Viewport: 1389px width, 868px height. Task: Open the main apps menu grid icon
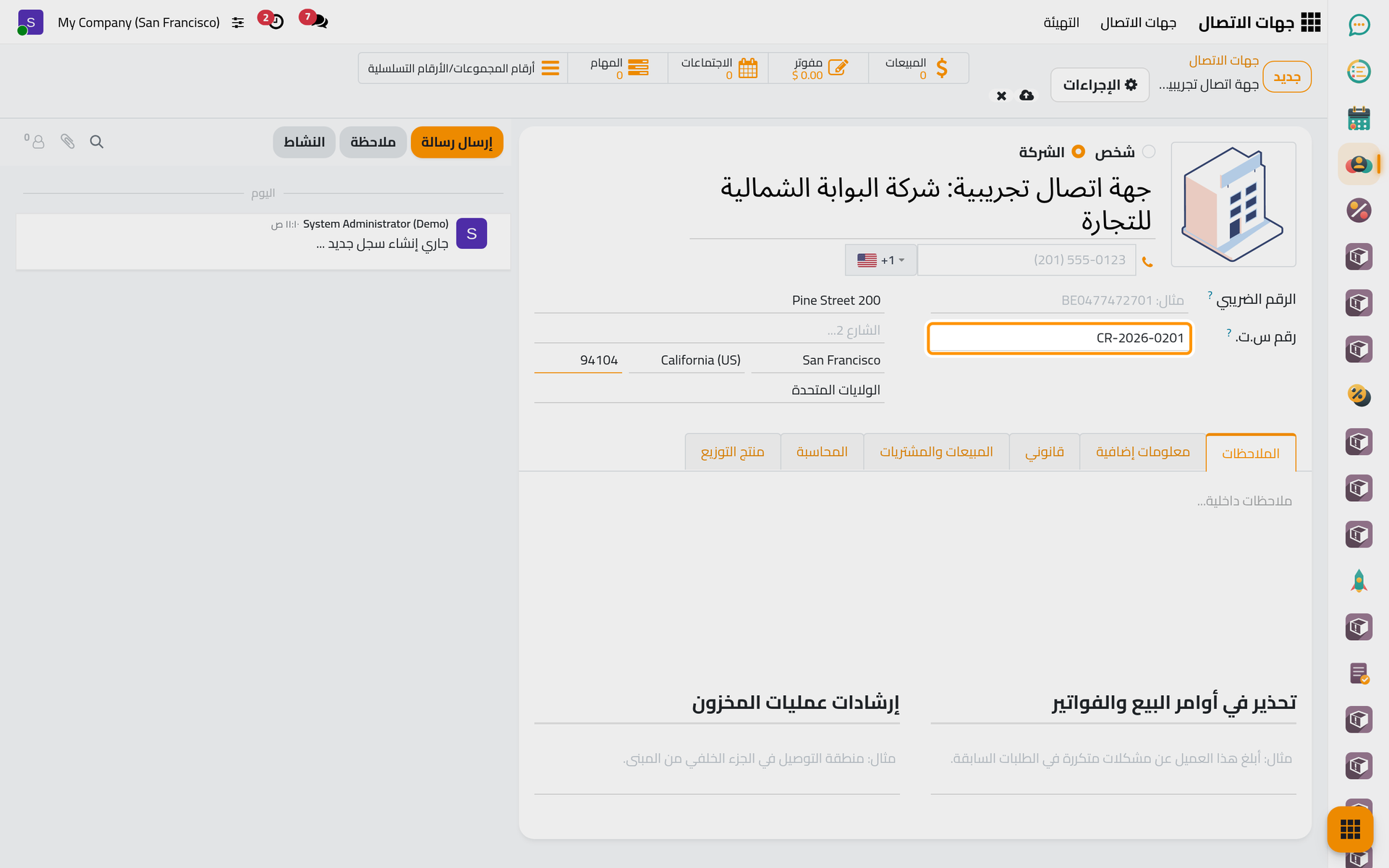click(1310, 22)
